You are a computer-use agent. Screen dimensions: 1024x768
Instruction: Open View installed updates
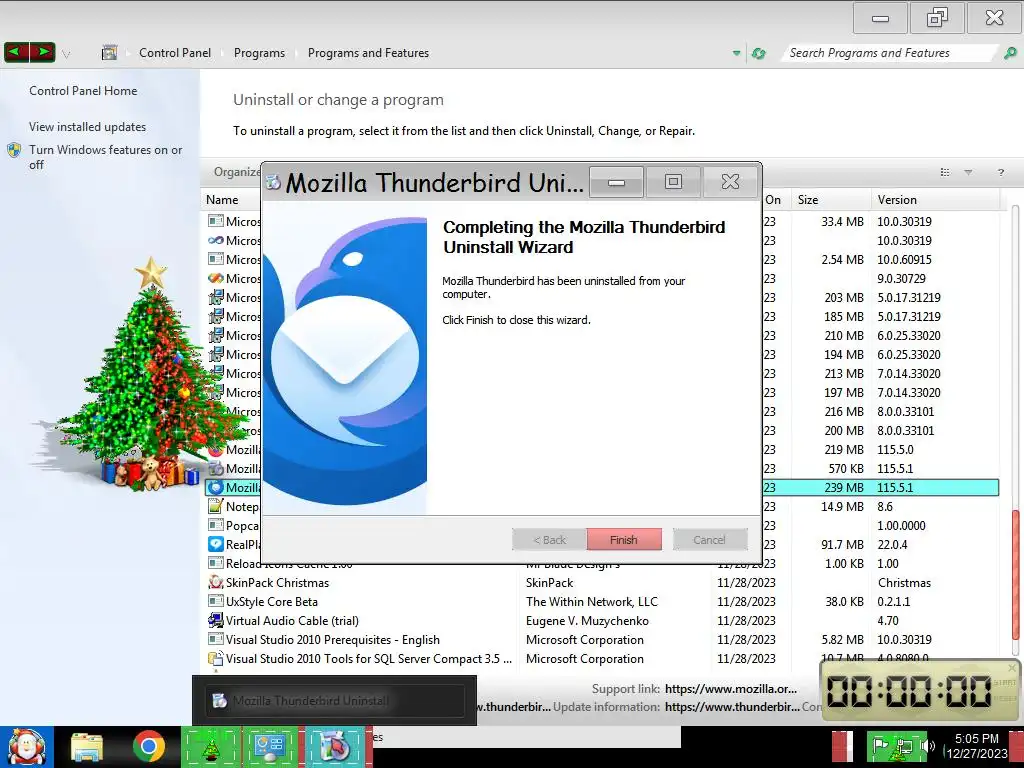[x=88, y=127]
